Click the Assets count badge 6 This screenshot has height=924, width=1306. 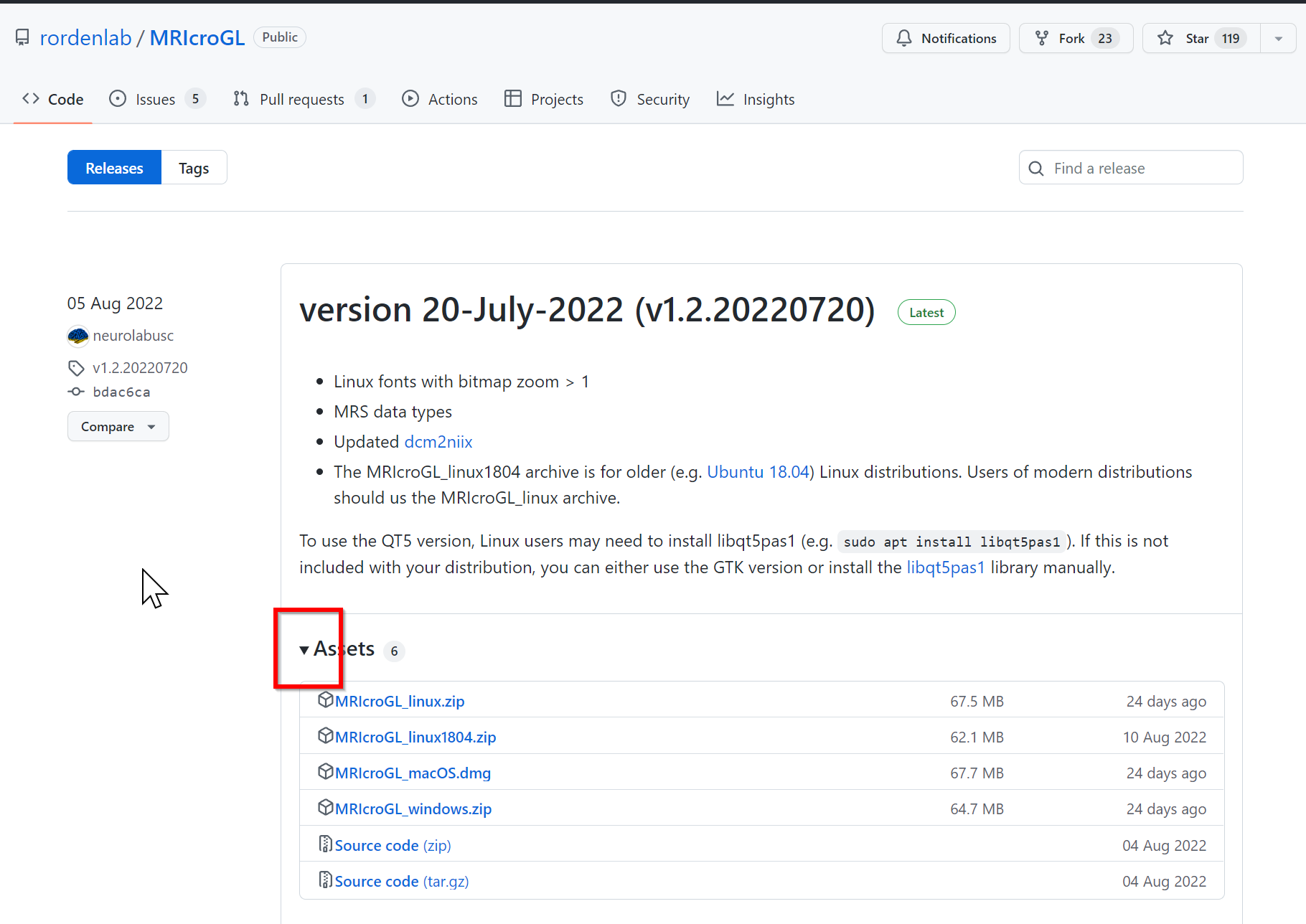pos(394,651)
